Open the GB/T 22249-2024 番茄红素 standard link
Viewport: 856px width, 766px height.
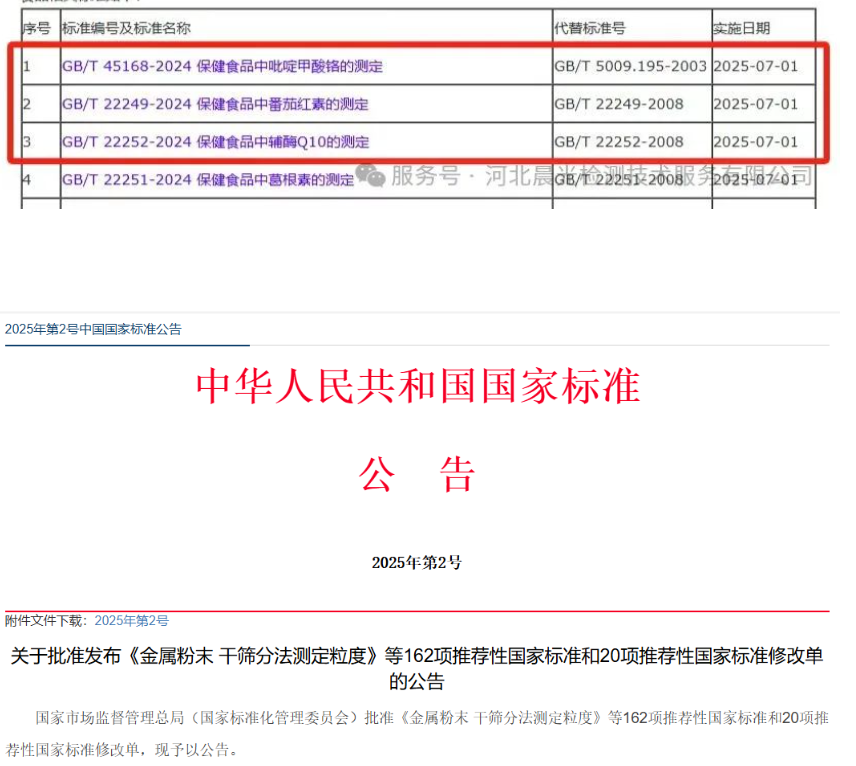215,104
